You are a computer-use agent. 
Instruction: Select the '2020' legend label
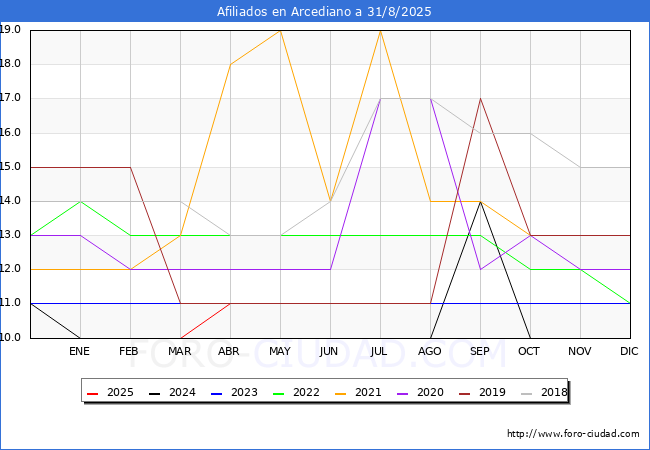pyautogui.click(x=430, y=392)
